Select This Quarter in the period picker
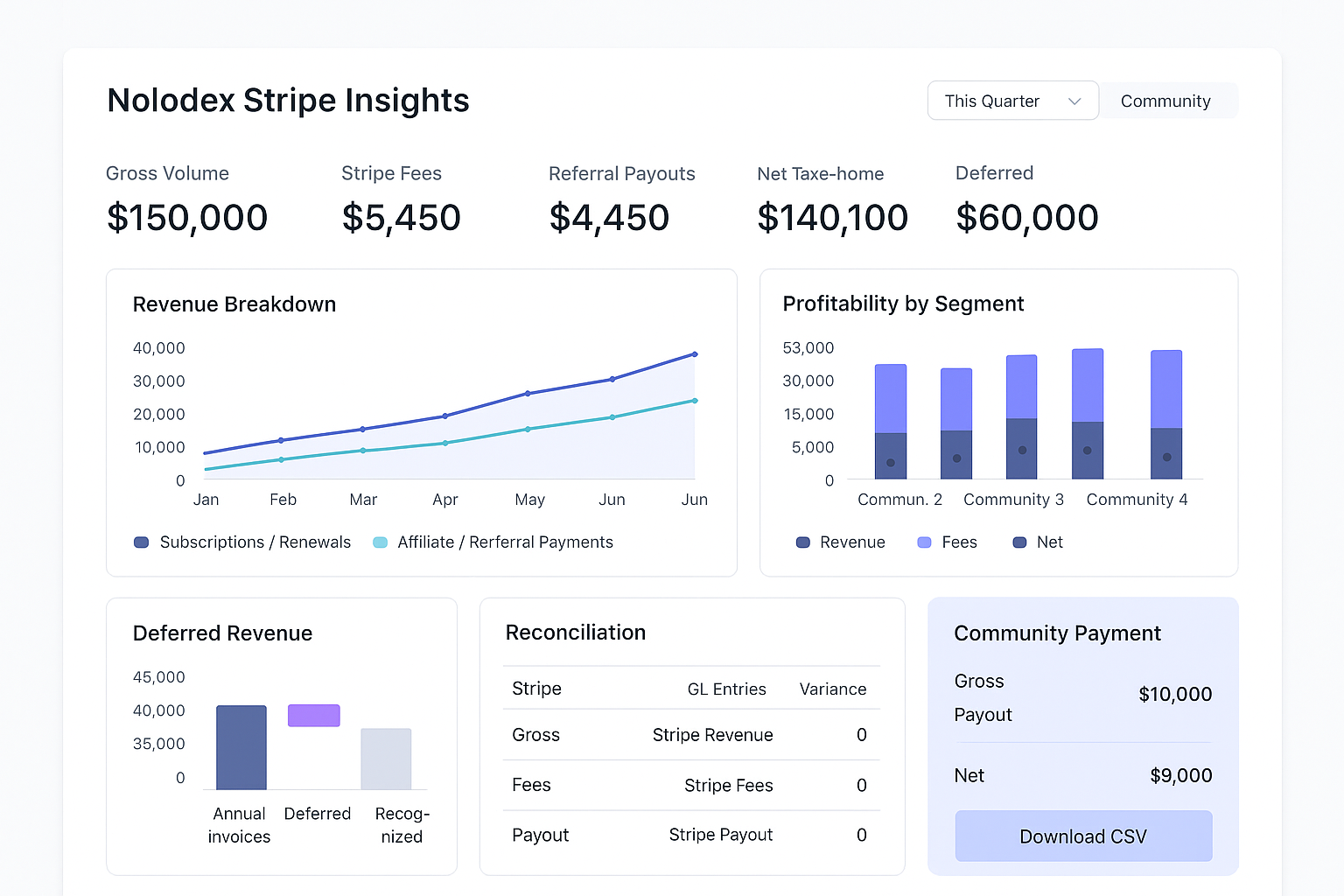Viewport: 1344px width, 896px height. point(991,100)
